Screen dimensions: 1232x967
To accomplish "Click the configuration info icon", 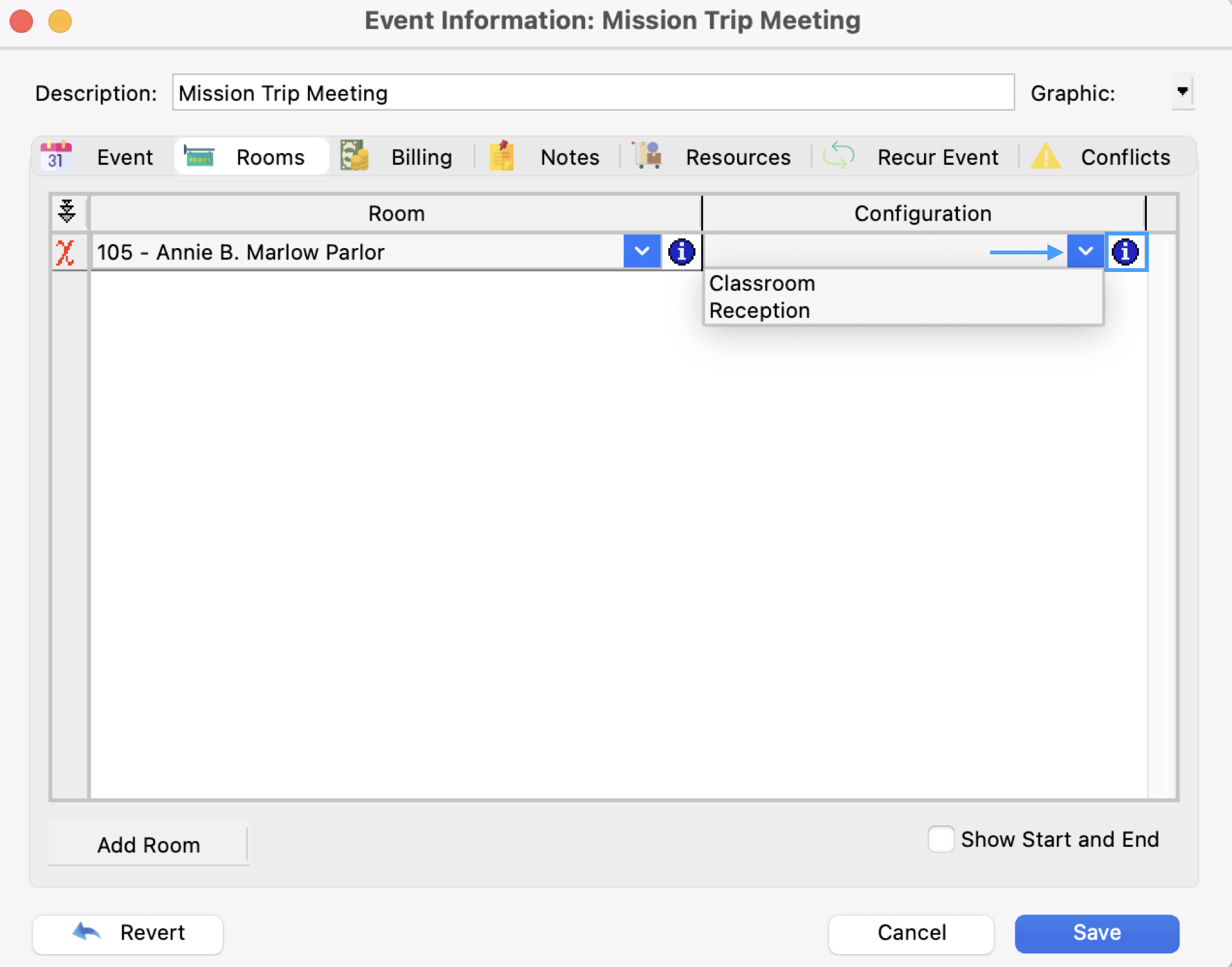I will click(1126, 252).
